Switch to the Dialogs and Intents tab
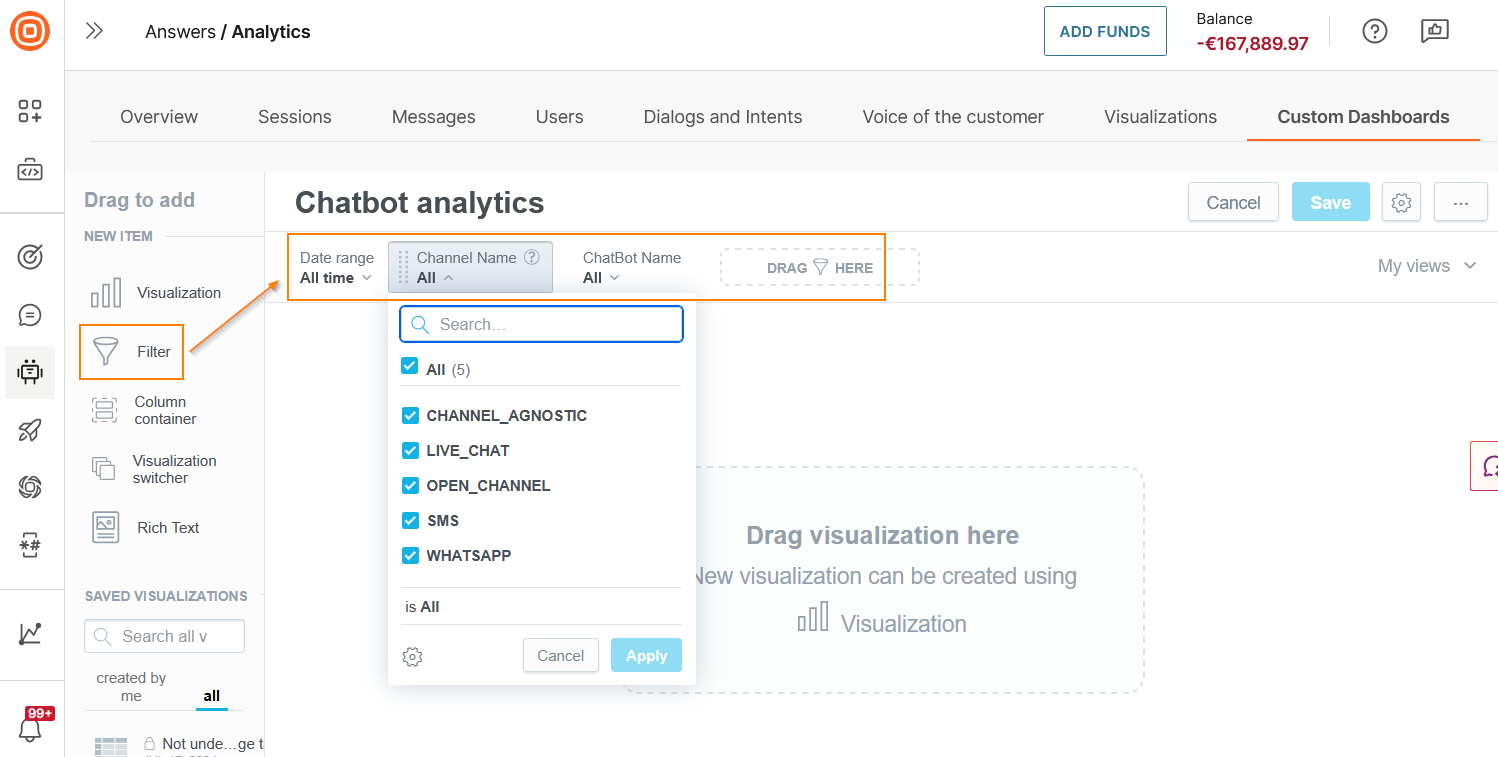This screenshot has width=1498, height=757. pos(722,116)
